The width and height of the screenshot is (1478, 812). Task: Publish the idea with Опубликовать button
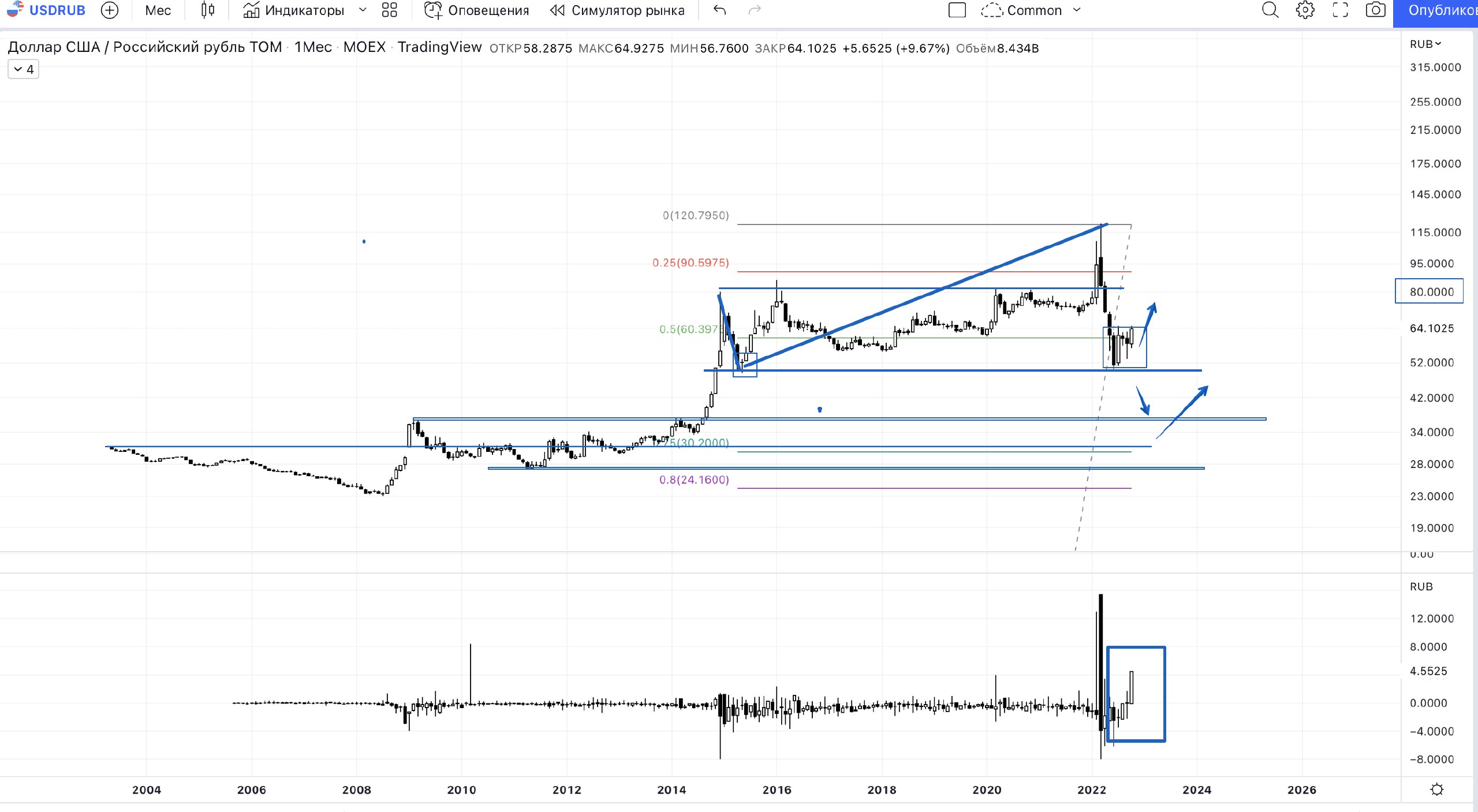1436,10
